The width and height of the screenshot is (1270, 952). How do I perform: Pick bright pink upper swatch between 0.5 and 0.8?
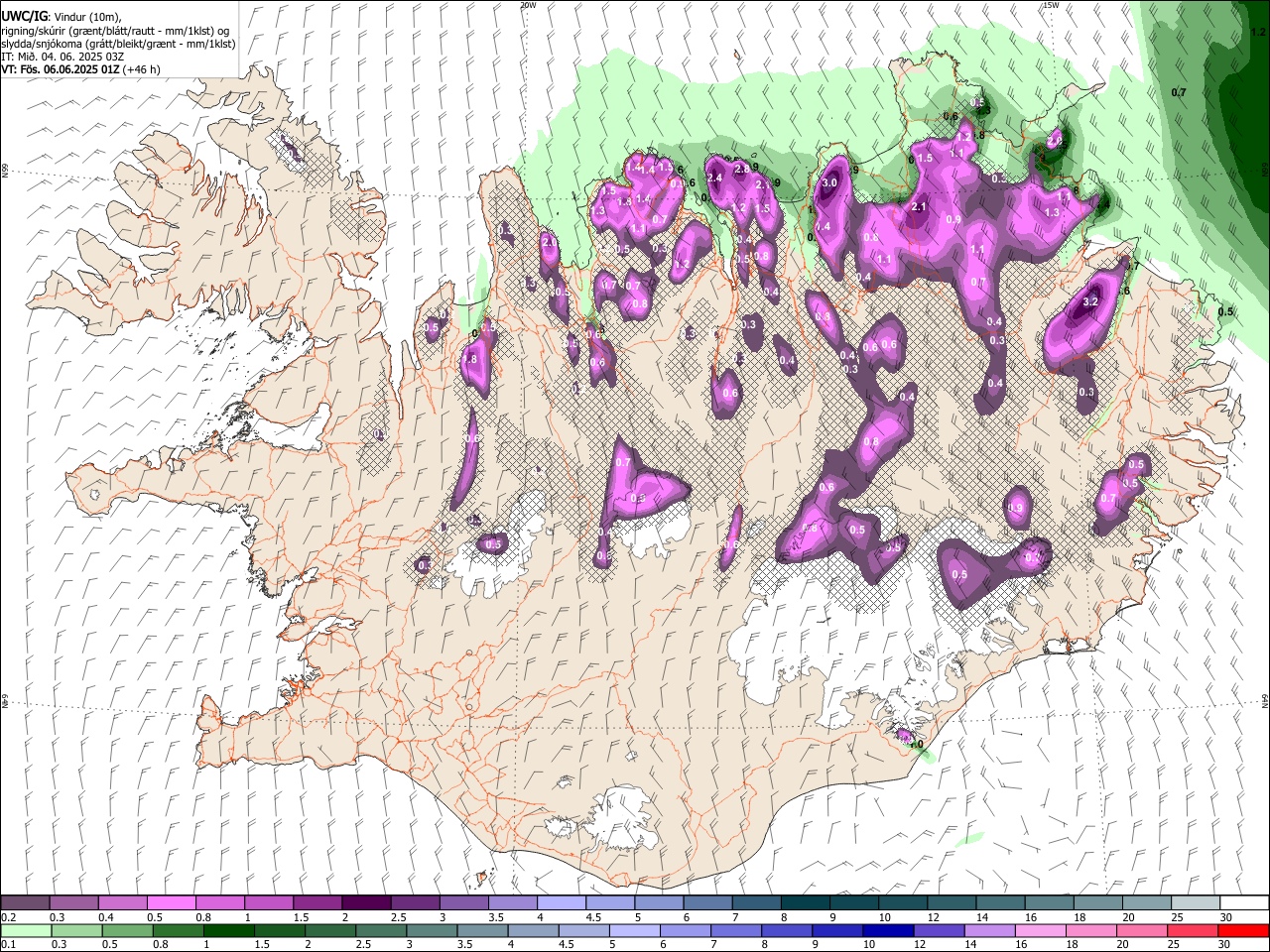(171, 902)
